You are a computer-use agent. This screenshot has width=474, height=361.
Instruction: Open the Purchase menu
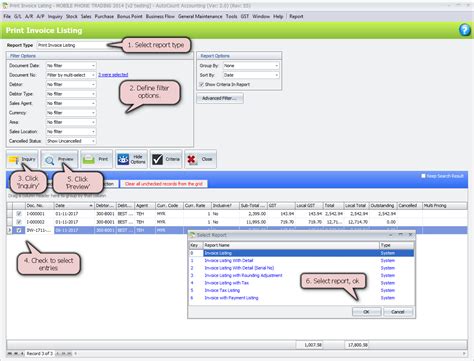(x=104, y=16)
